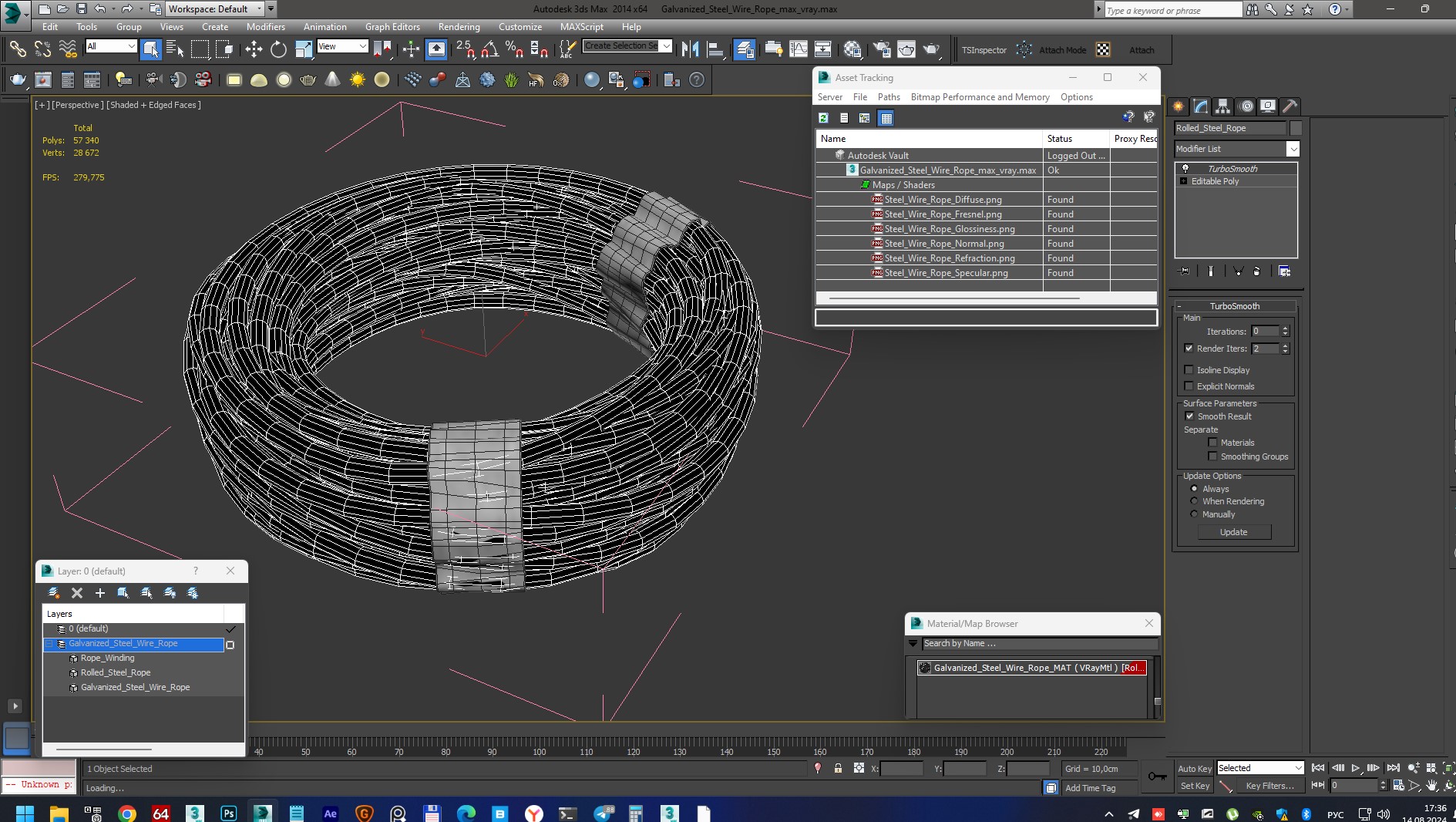This screenshot has height=822, width=1456.
Task: Select the When Rendering update option
Action: pyautogui.click(x=1194, y=501)
